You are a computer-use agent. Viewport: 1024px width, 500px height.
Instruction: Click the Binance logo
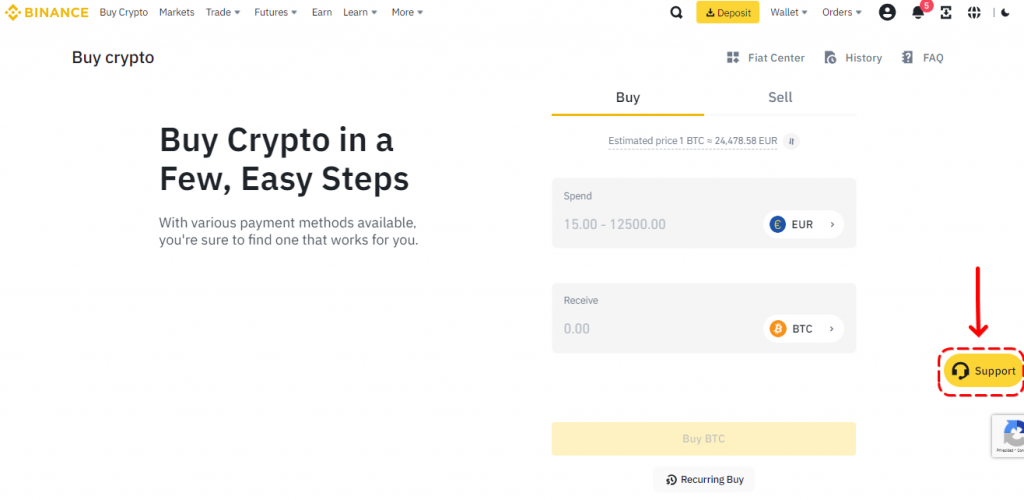point(47,13)
